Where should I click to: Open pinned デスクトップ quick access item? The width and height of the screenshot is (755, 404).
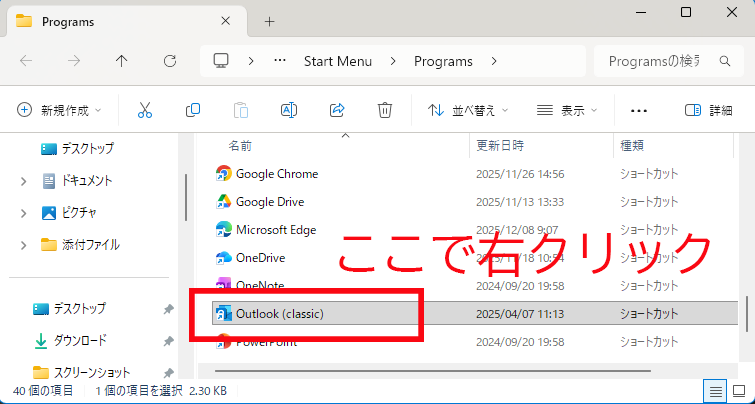coord(69,309)
